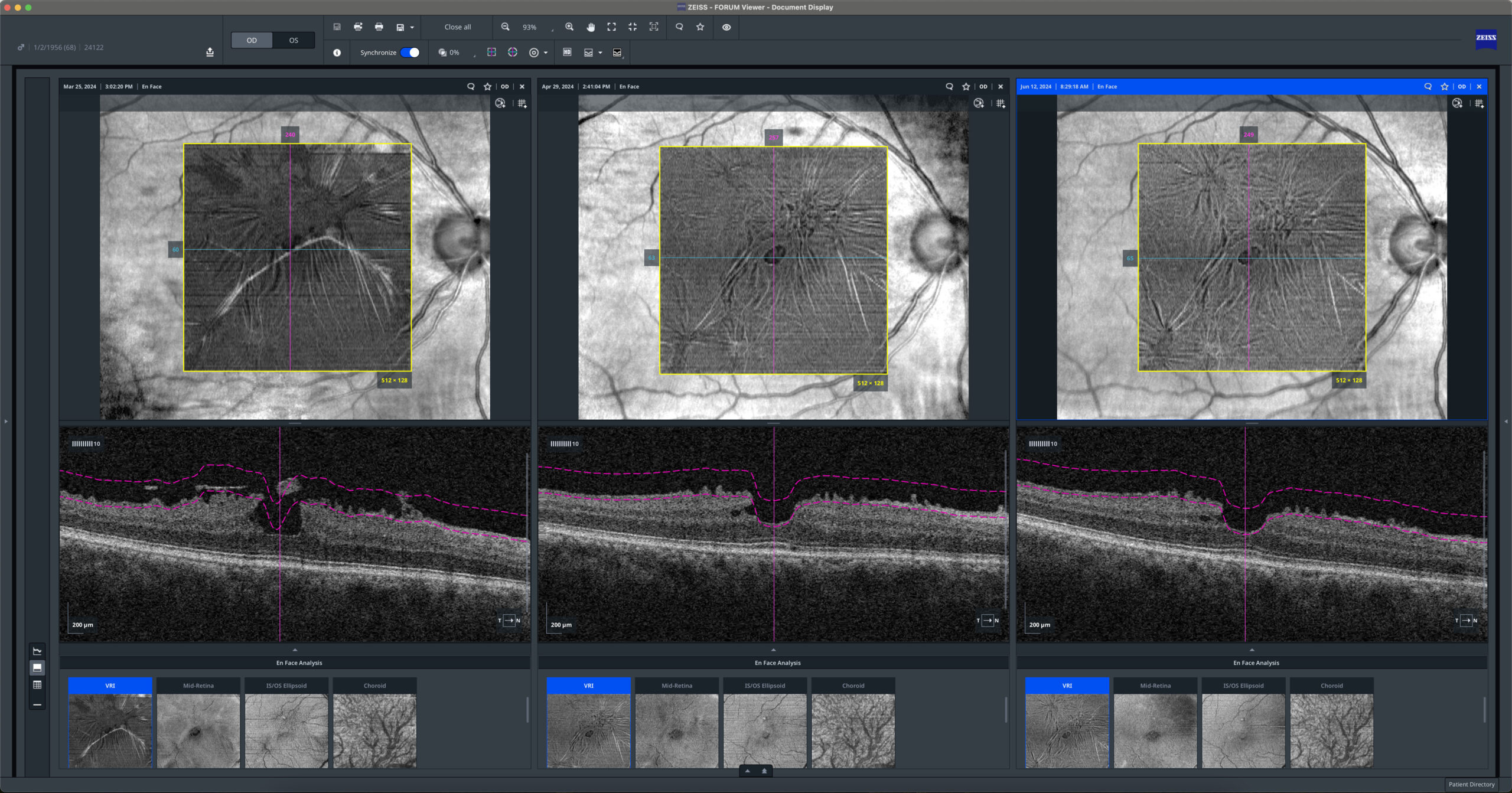Viewport: 1512px width, 793px height.
Task: Click the grid add icon on Mar 25 image
Action: pyautogui.click(x=522, y=103)
